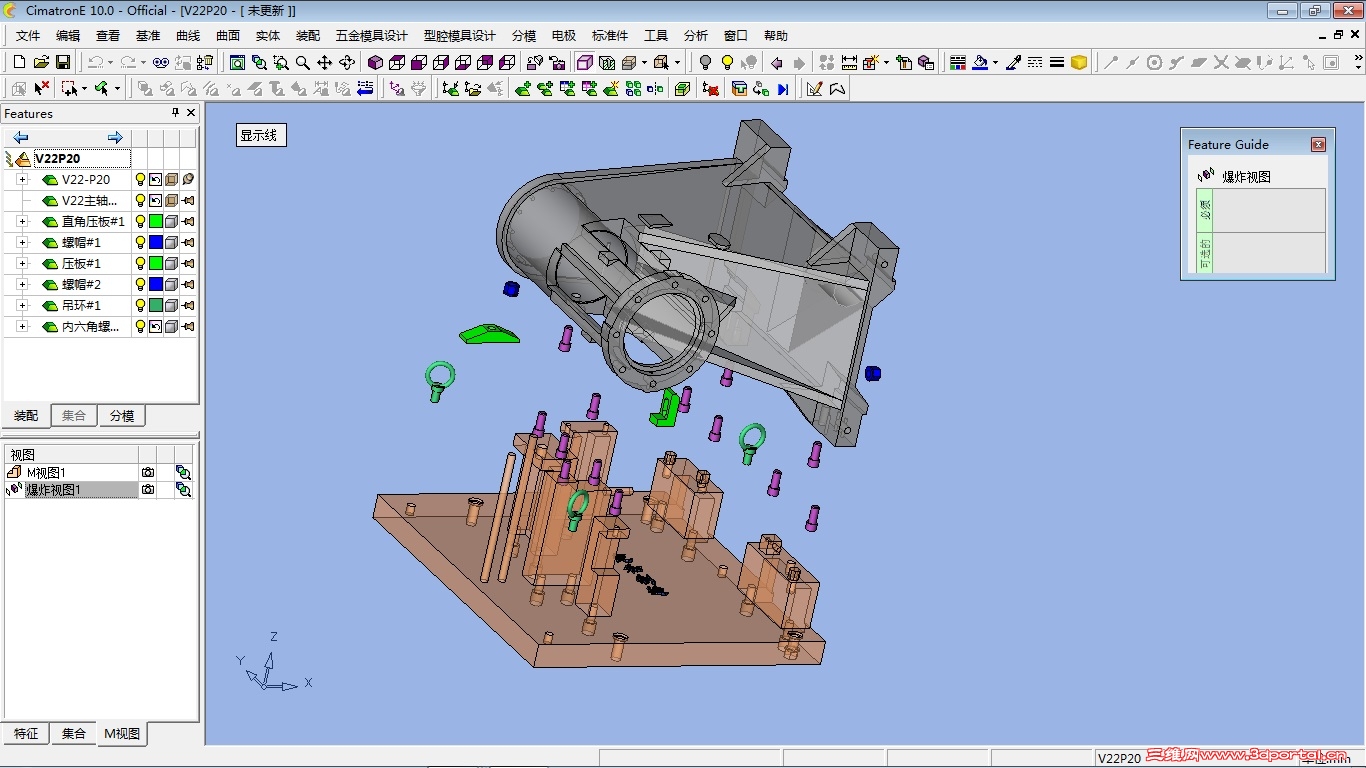Click the Rotate view tool icon
1366x768 pixels.
pyautogui.click(x=347, y=62)
